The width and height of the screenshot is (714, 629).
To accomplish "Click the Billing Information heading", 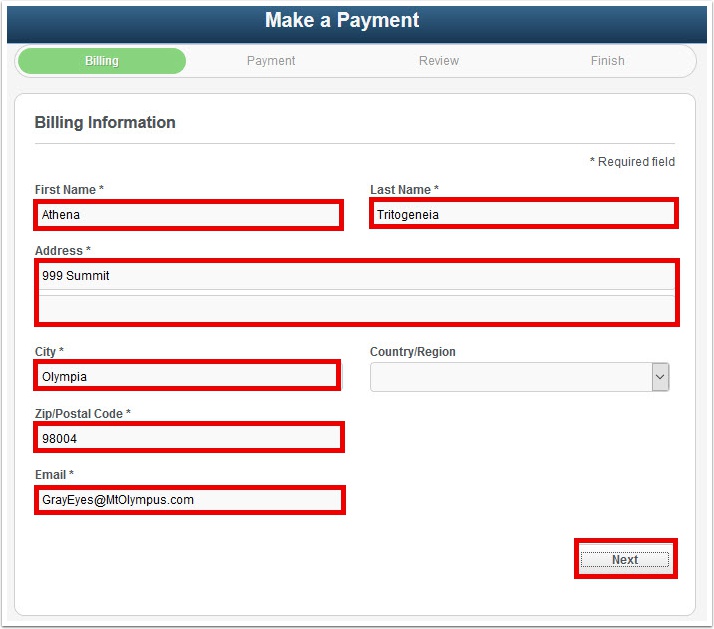I will (x=105, y=123).
